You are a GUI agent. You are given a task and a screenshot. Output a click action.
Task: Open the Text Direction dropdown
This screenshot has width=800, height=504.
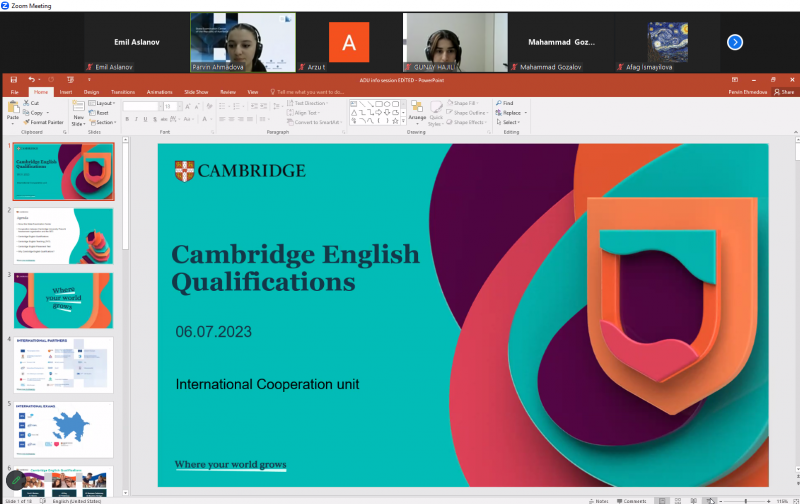click(308, 103)
